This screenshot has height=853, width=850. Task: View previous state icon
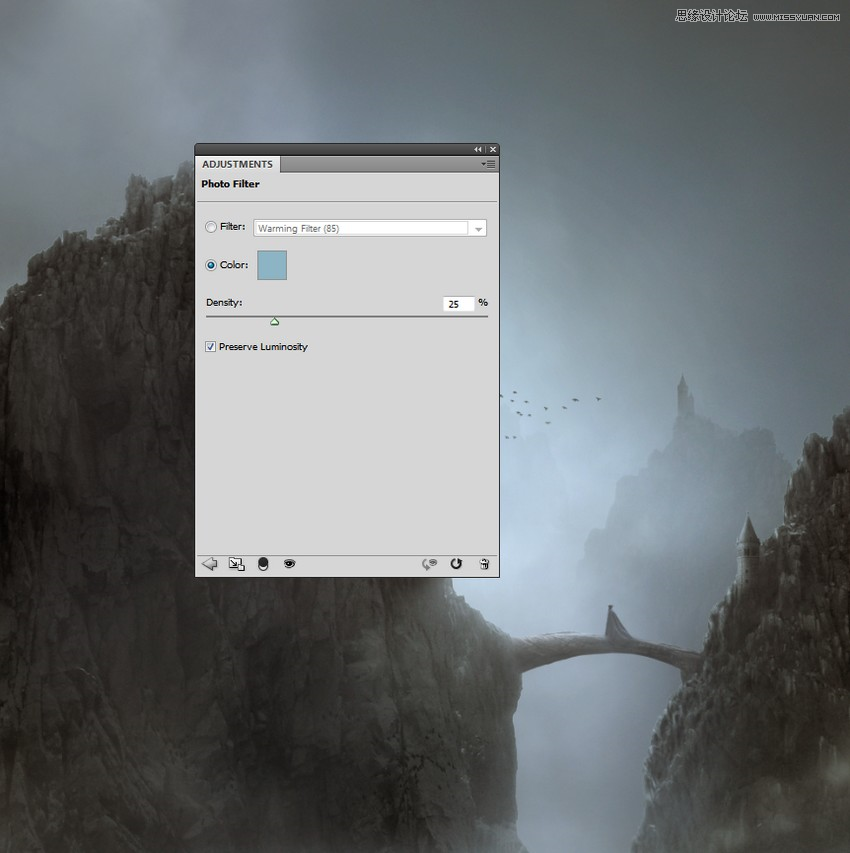429,564
